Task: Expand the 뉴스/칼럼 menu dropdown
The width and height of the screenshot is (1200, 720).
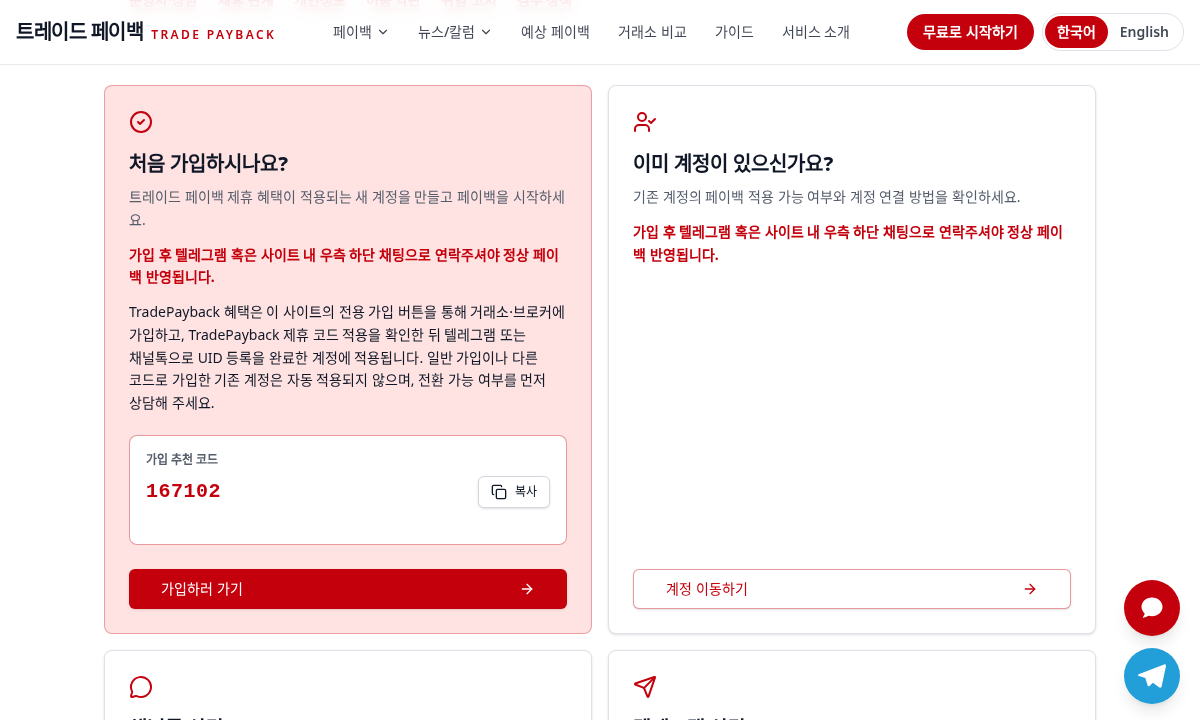Action: pyautogui.click(x=455, y=32)
